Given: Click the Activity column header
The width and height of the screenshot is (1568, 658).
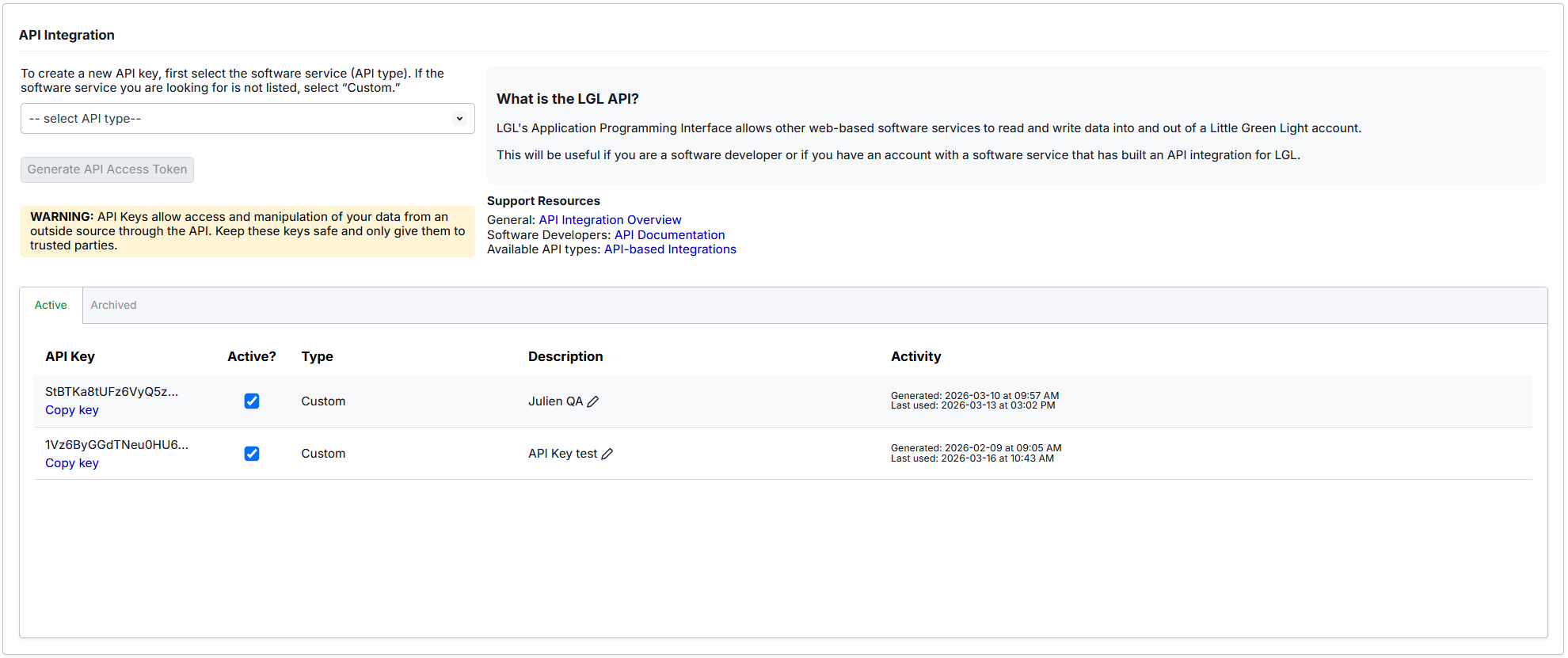Looking at the screenshot, I should (915, 357).
